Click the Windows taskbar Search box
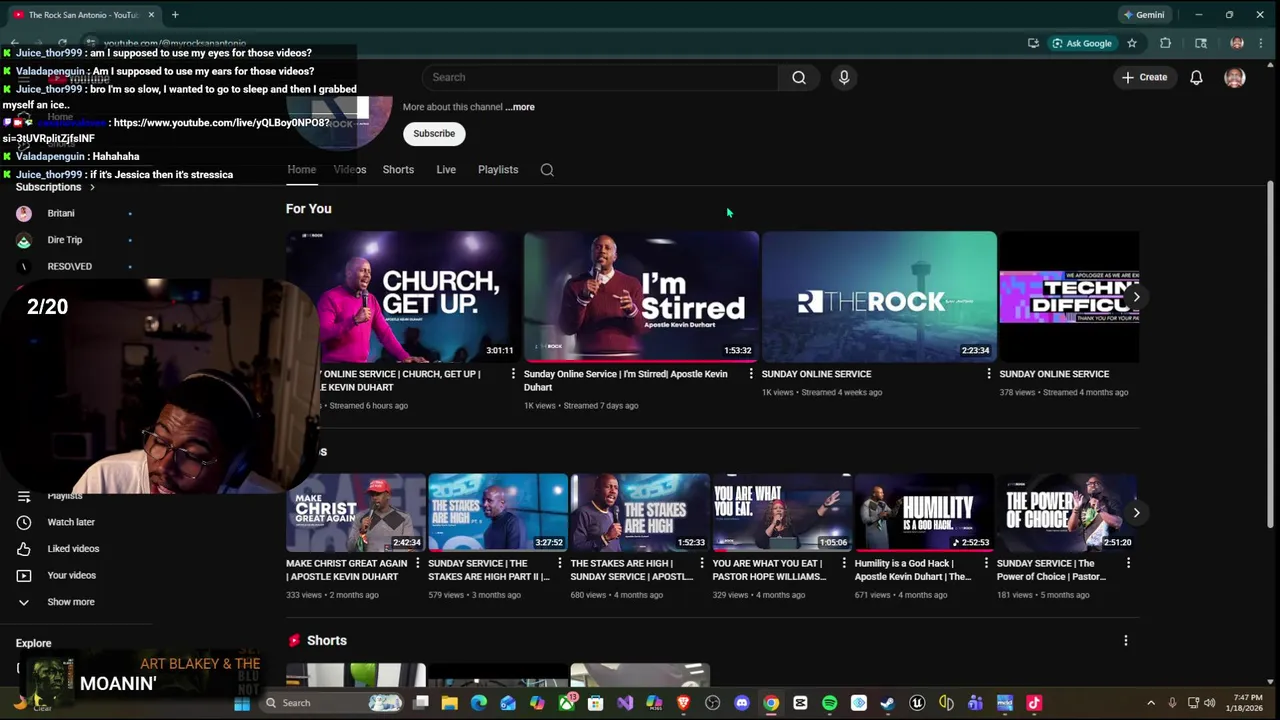 click(330, 703)
